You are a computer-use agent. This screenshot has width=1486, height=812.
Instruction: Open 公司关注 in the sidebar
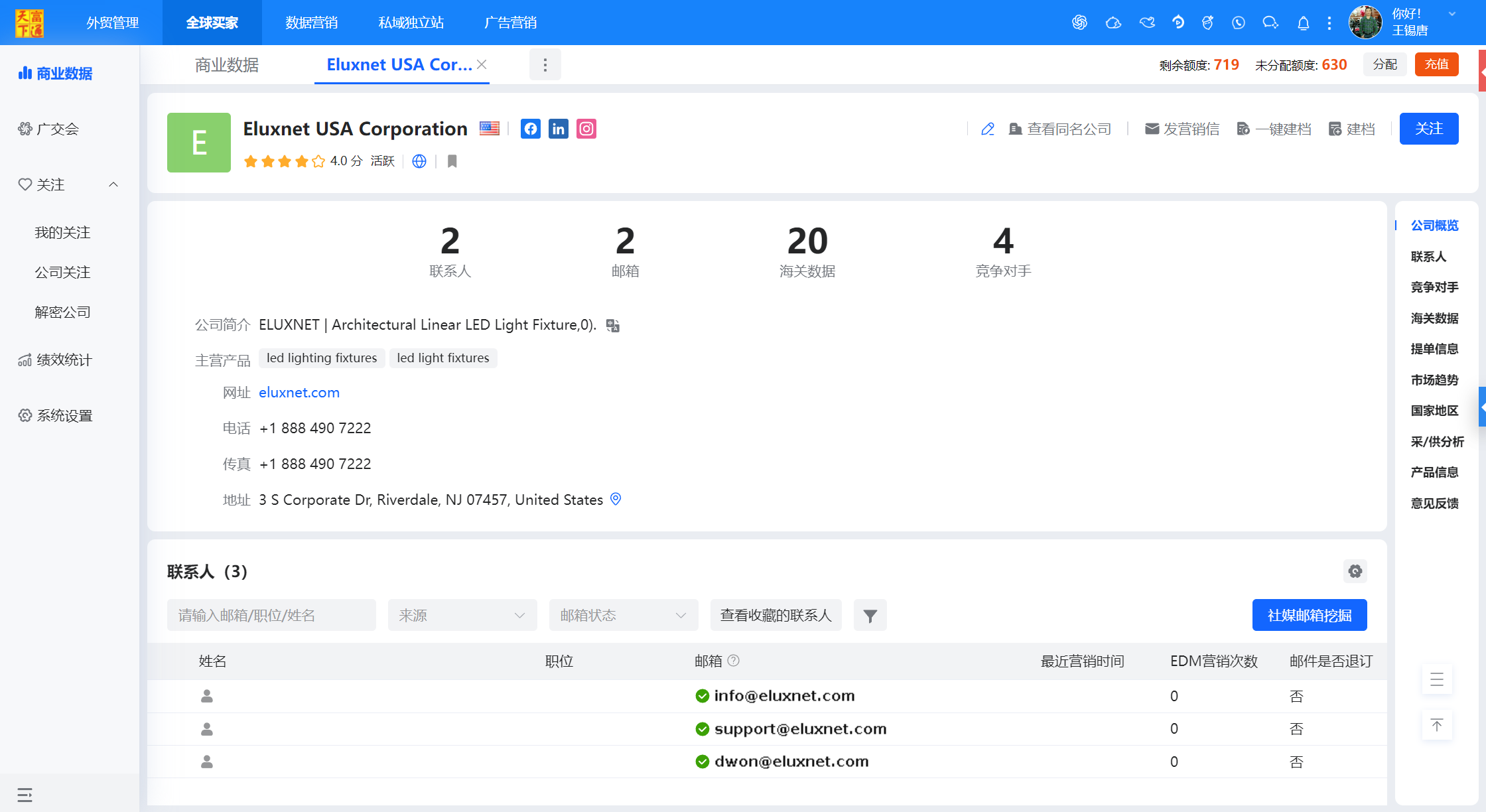pos(62,272)
